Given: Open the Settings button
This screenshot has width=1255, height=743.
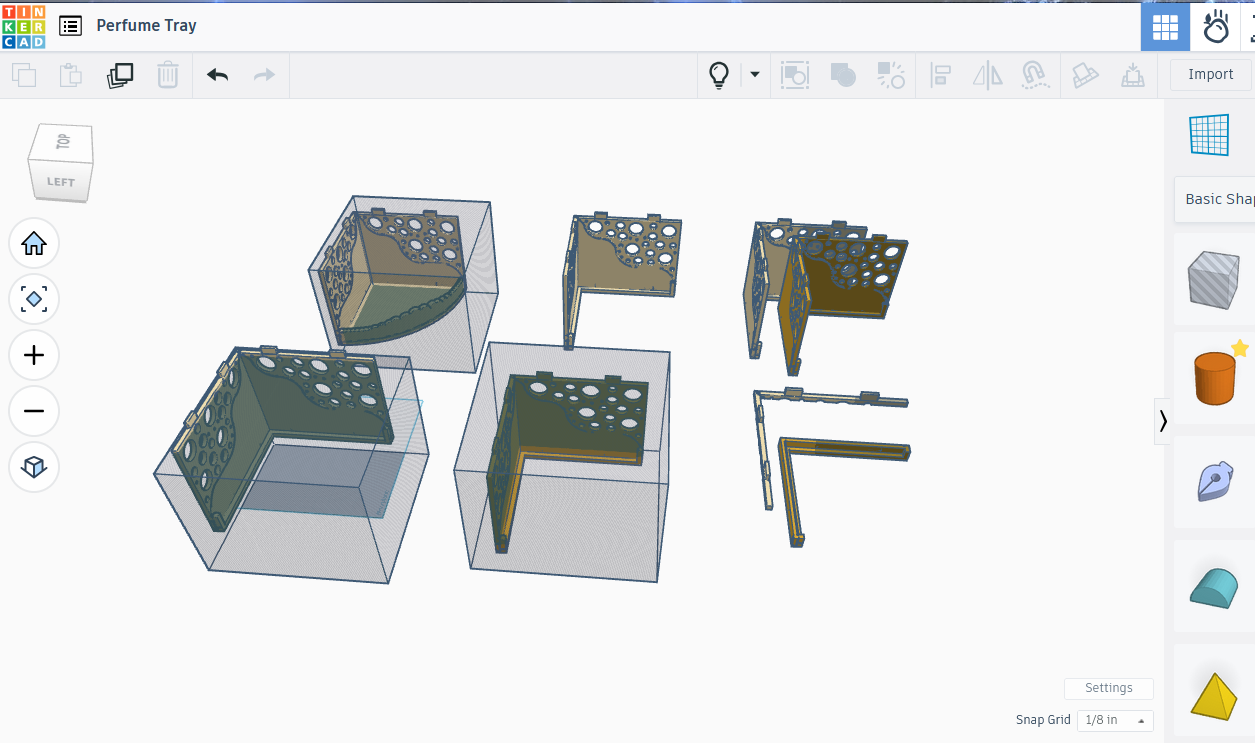Looking at the screenshot, I should [1108, 688].
